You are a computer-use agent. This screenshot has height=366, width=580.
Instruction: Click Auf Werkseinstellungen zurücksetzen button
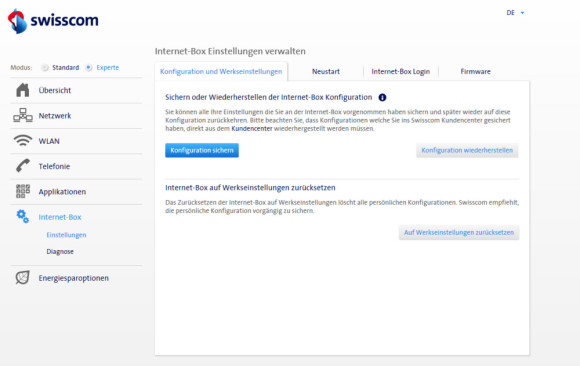pos(459,232)
